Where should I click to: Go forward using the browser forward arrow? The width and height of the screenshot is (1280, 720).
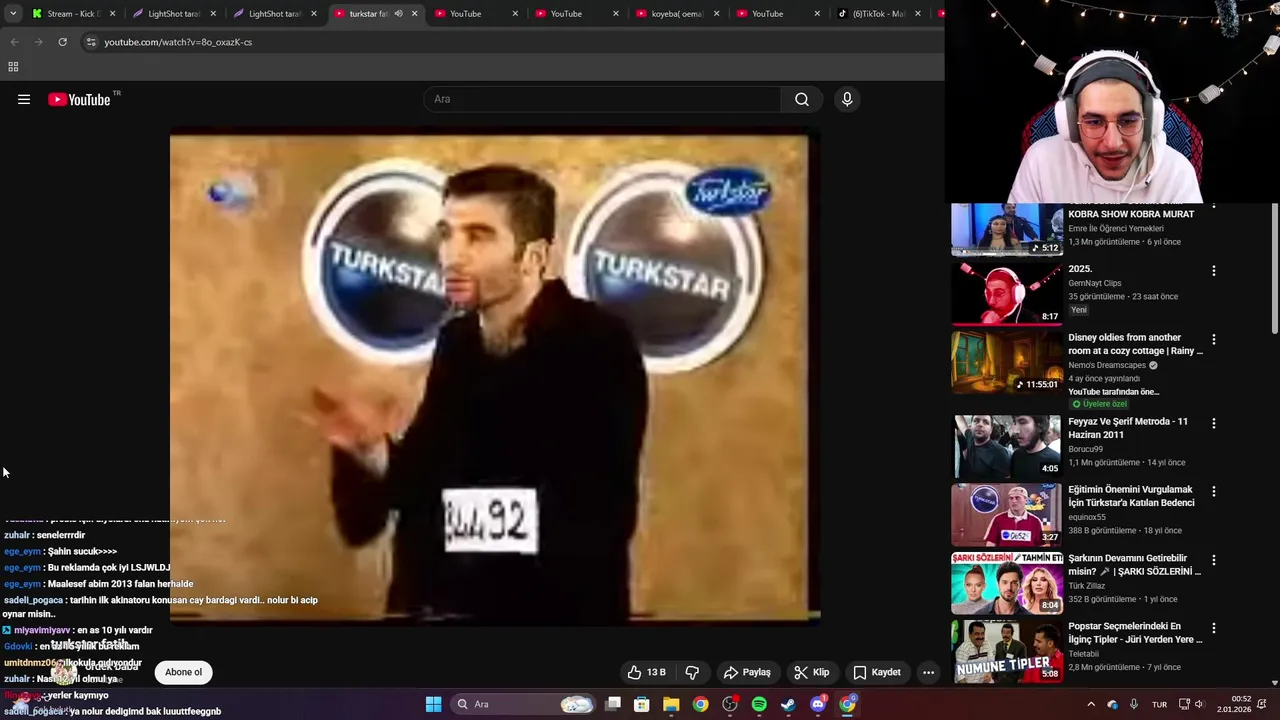[38, 42]
